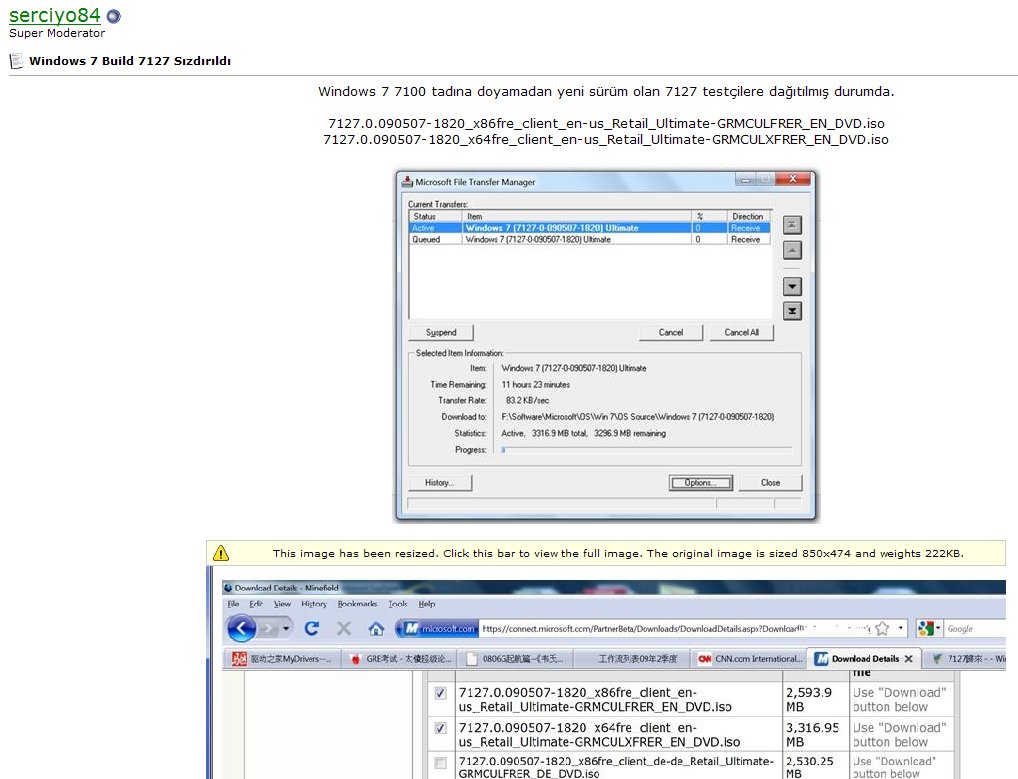Uncheck the x64fre EN DVD iso checkbox
This screenshot has width=1018, height=779.
coord(440,728)
